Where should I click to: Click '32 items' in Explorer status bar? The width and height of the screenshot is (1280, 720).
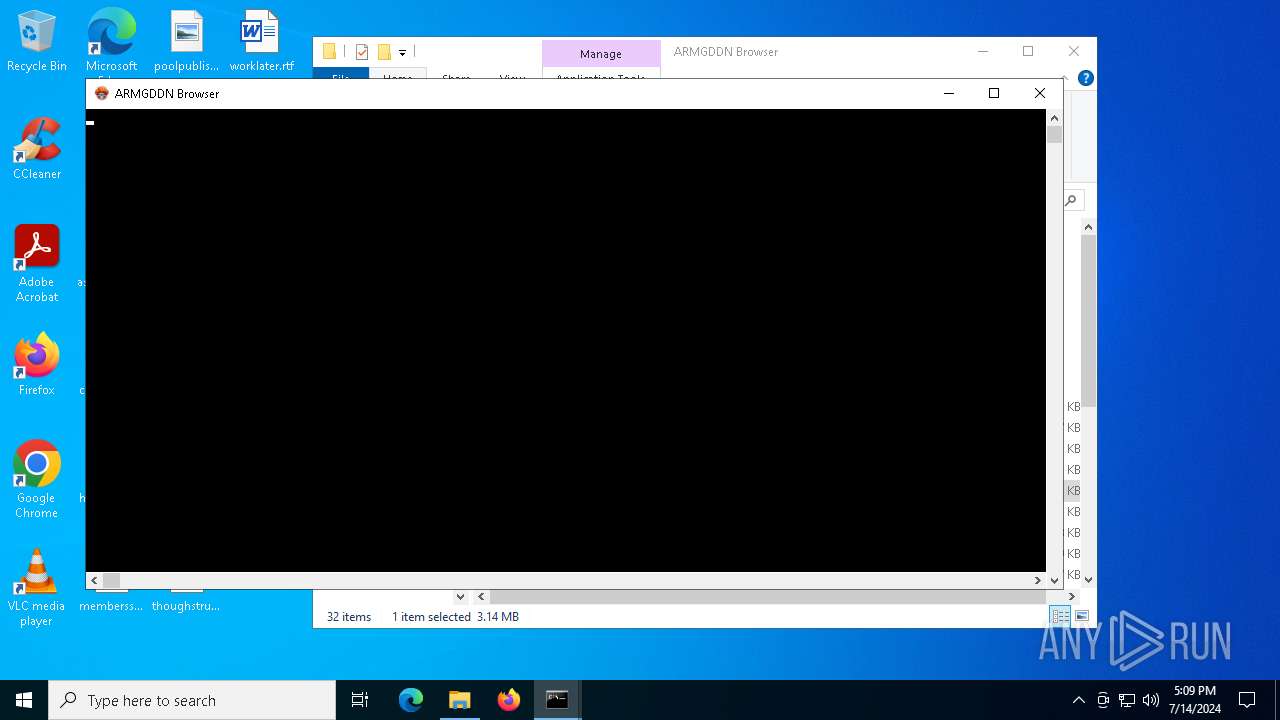(349, 617)
